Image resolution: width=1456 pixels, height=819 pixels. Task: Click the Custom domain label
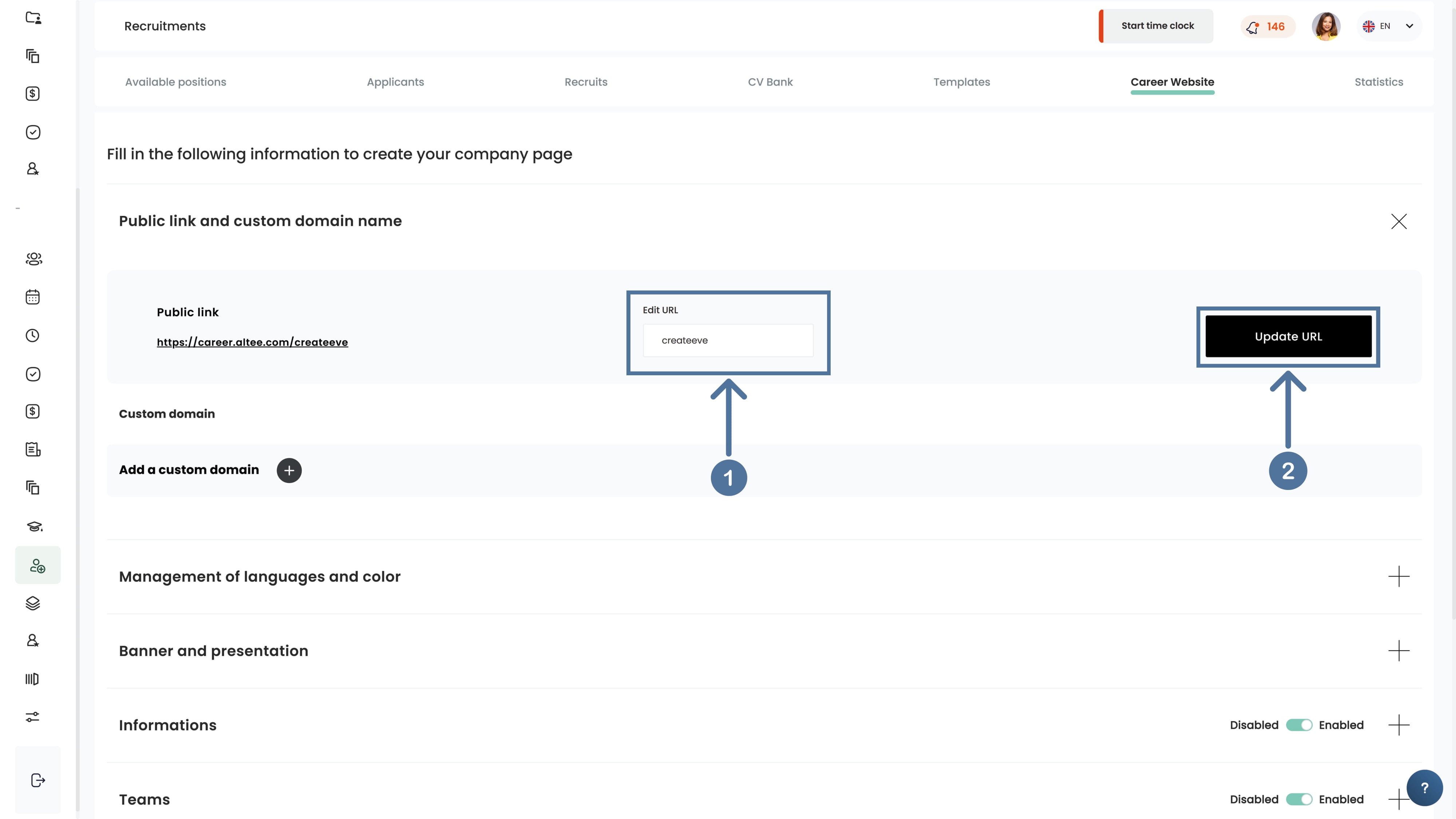(167, 414)
